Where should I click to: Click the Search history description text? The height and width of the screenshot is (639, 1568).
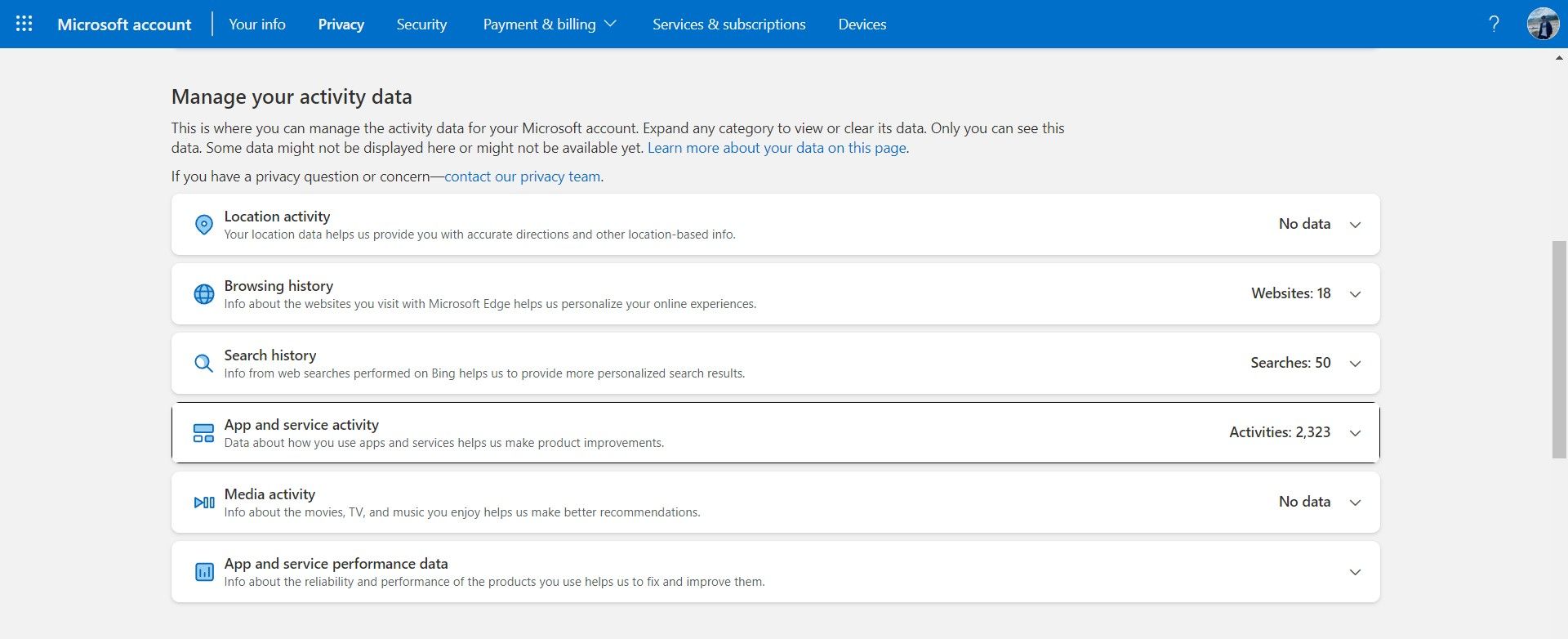(484, 373)
